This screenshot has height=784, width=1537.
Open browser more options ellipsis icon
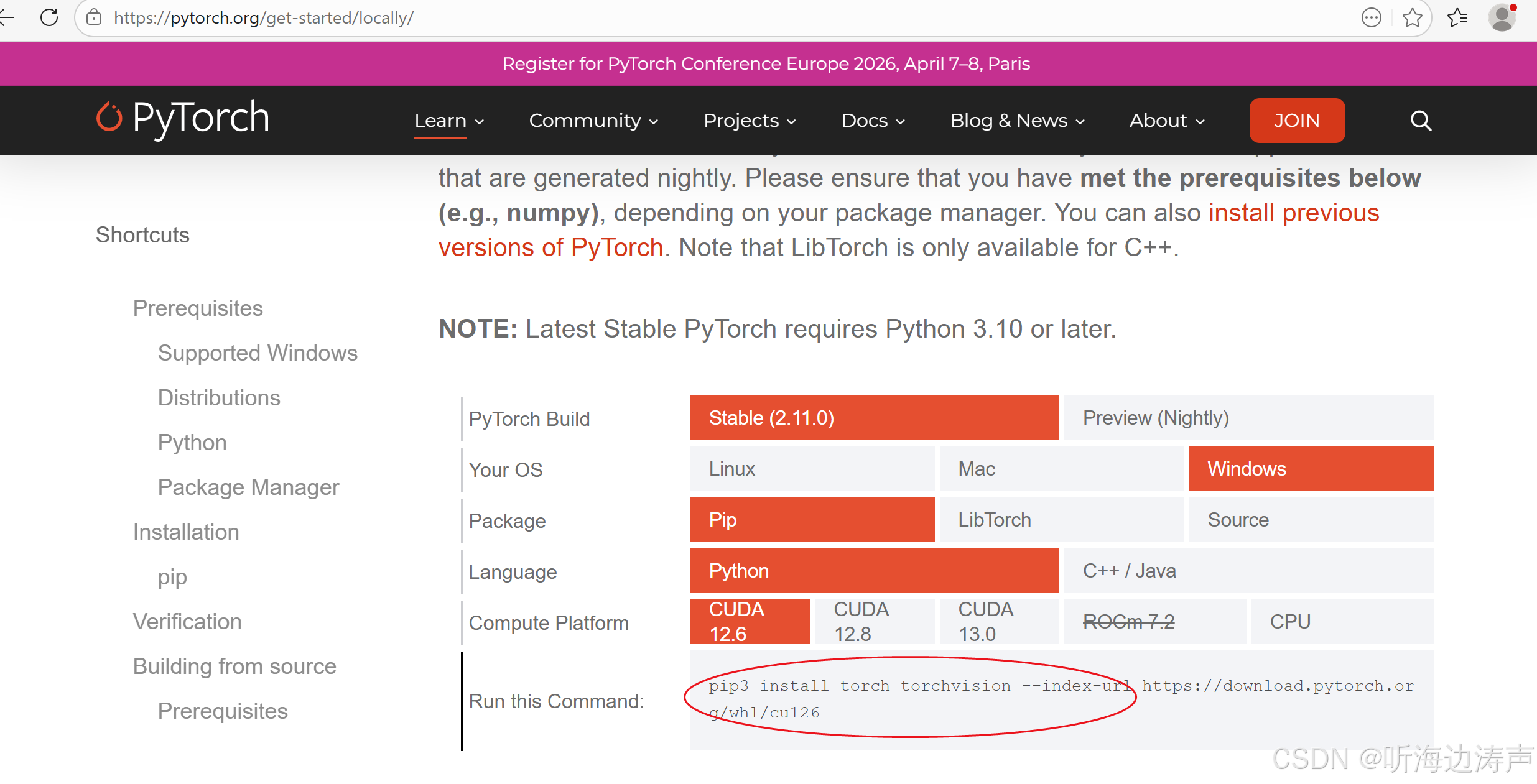point(1371,17)
